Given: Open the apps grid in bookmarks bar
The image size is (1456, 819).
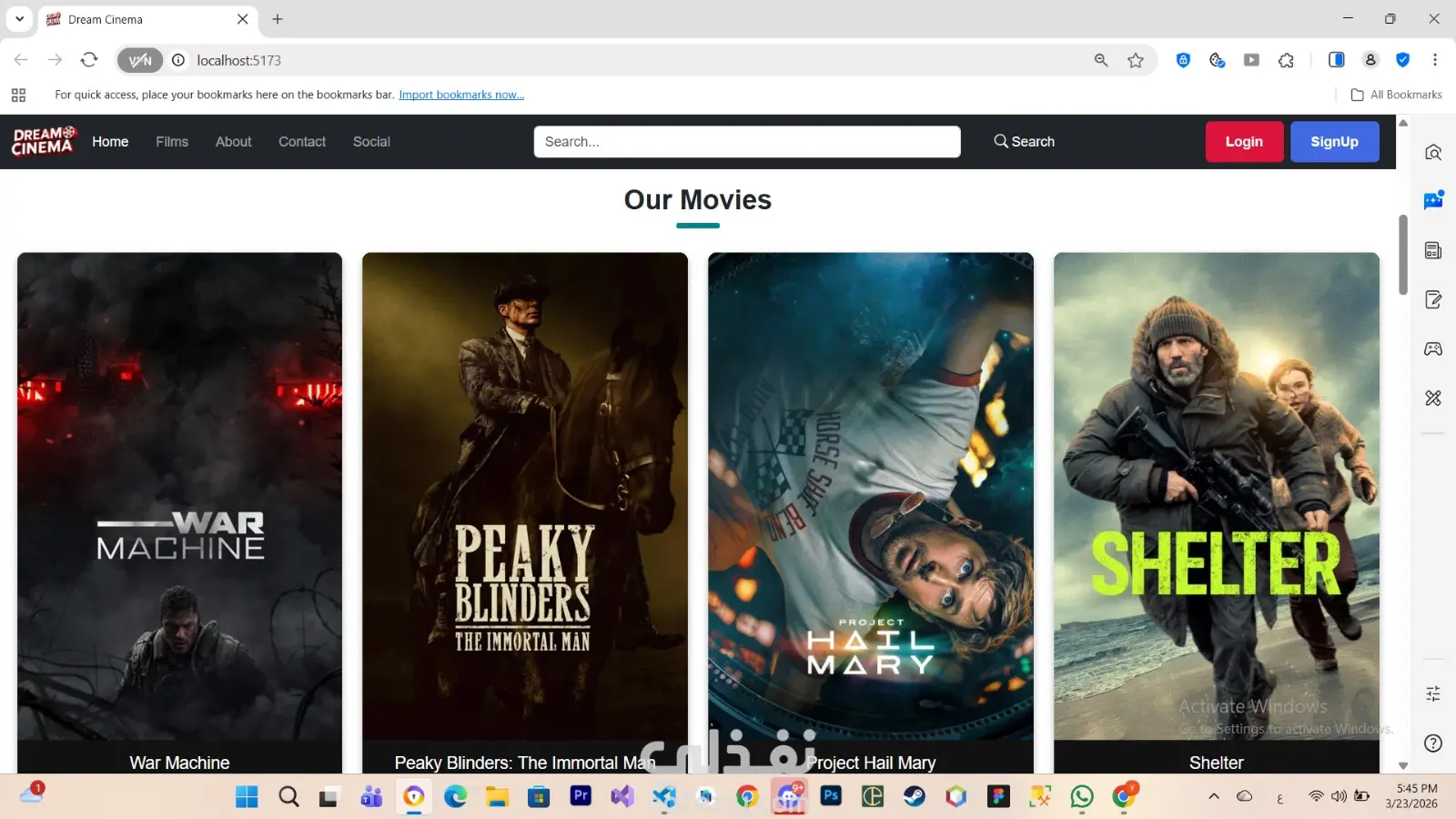Looking at the screenshot, I should (18, 95).
